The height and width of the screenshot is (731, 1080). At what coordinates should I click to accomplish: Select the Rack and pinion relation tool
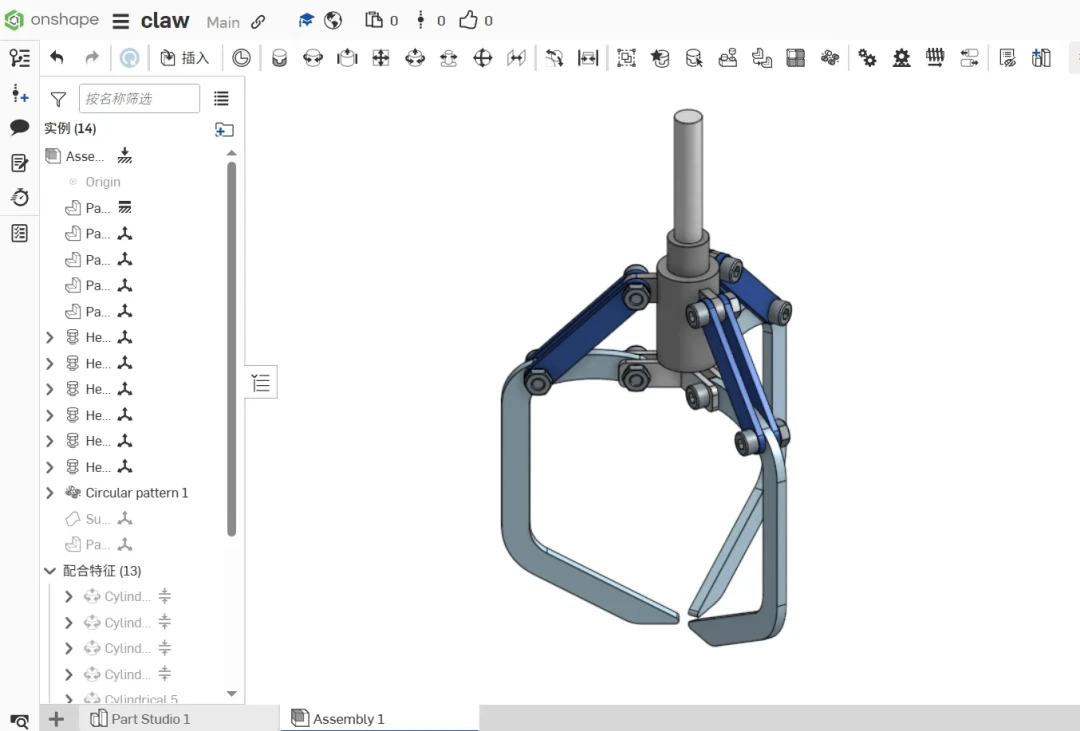tap(902, 58)
